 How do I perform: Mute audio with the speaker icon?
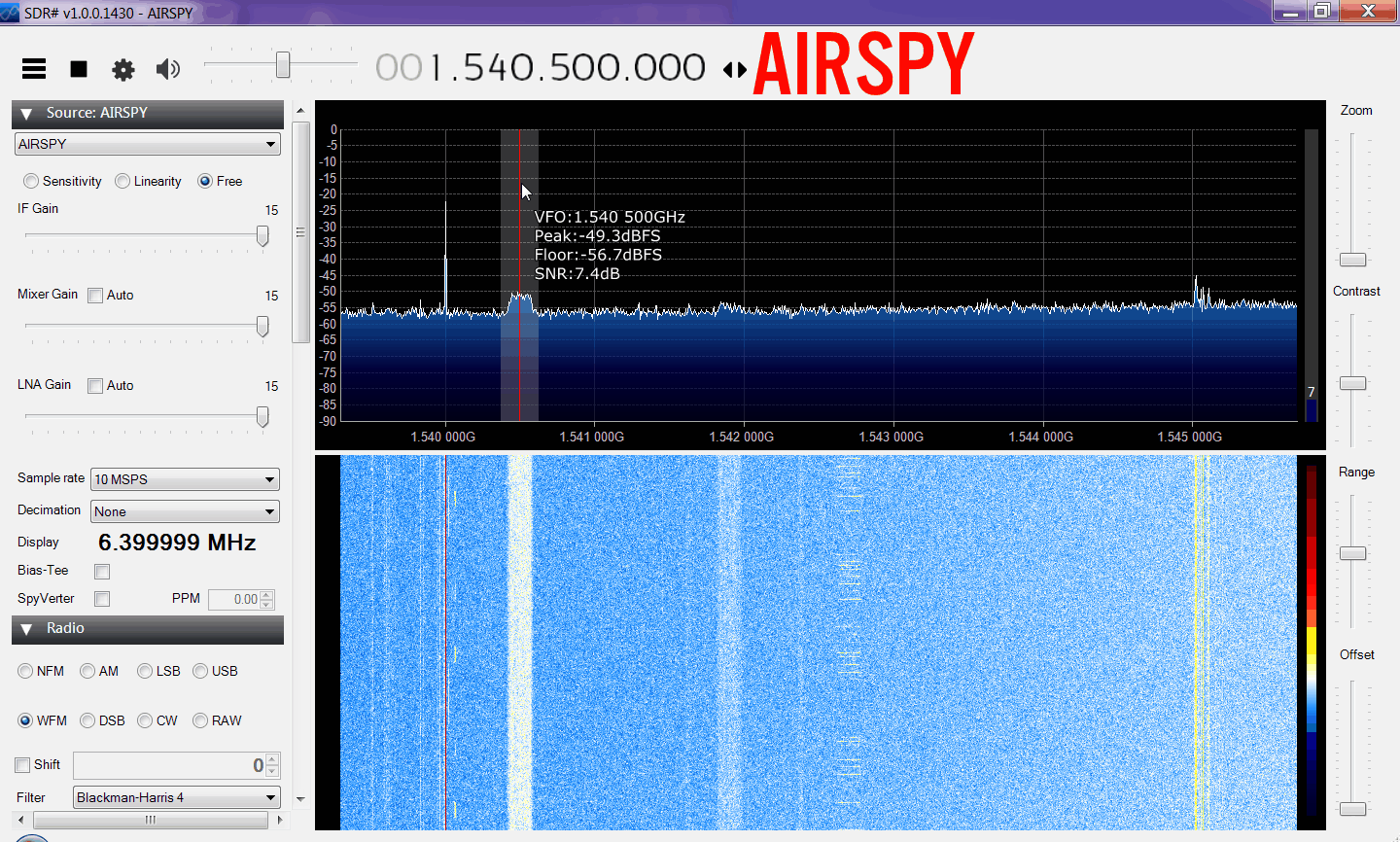[168, 68]
